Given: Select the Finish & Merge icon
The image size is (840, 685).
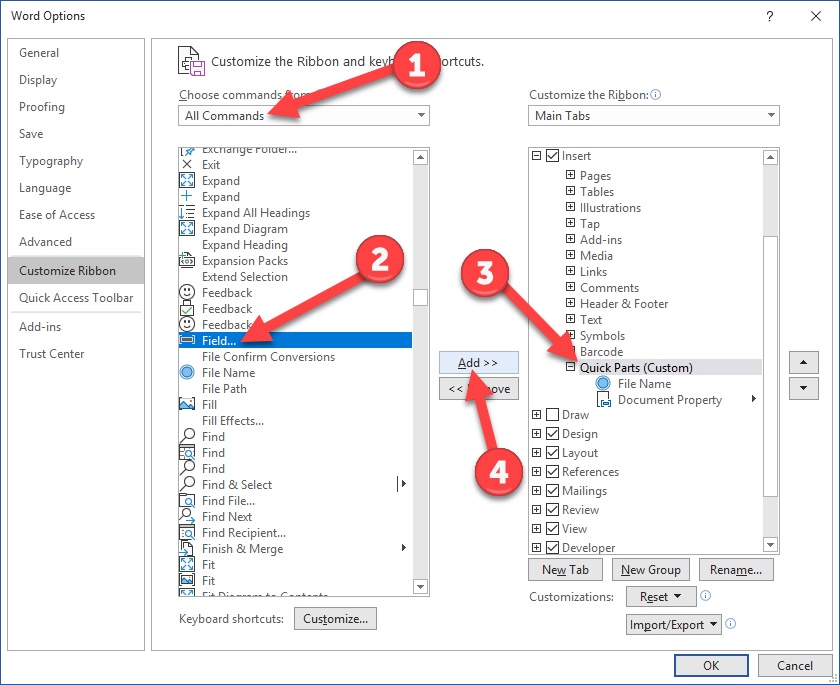Looking at the screenshot, I should click(187, 548).
